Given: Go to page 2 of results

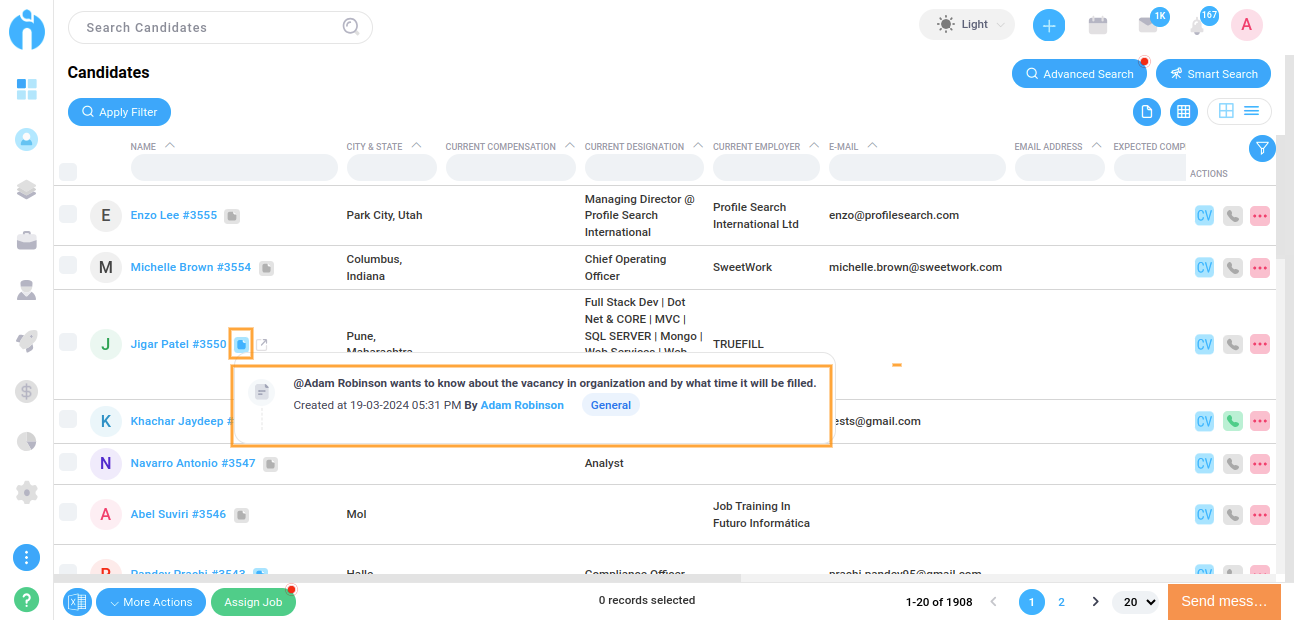Looking at the screenshot, I should point(1061,602).
